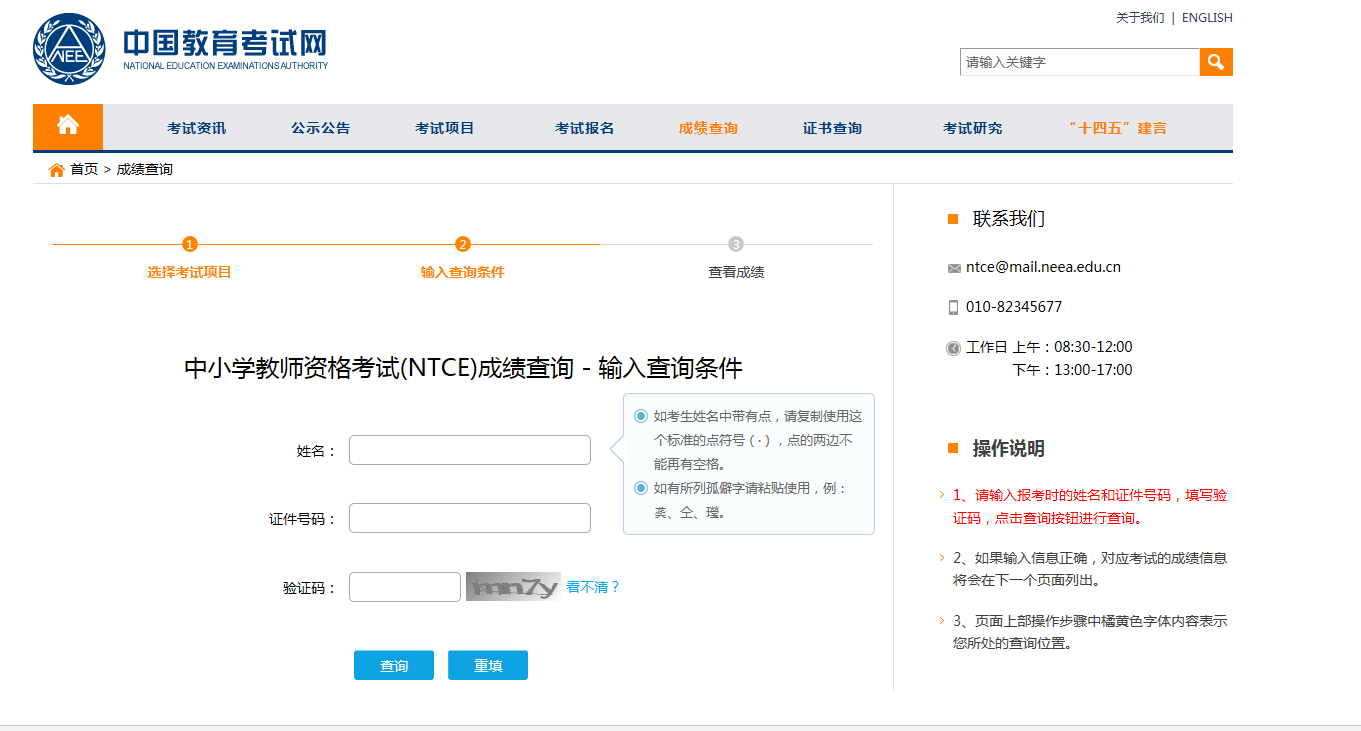Viewport: 1361px width, 731px height.
Task: Click the captcha image to refresh
Action: click(512, 587)
